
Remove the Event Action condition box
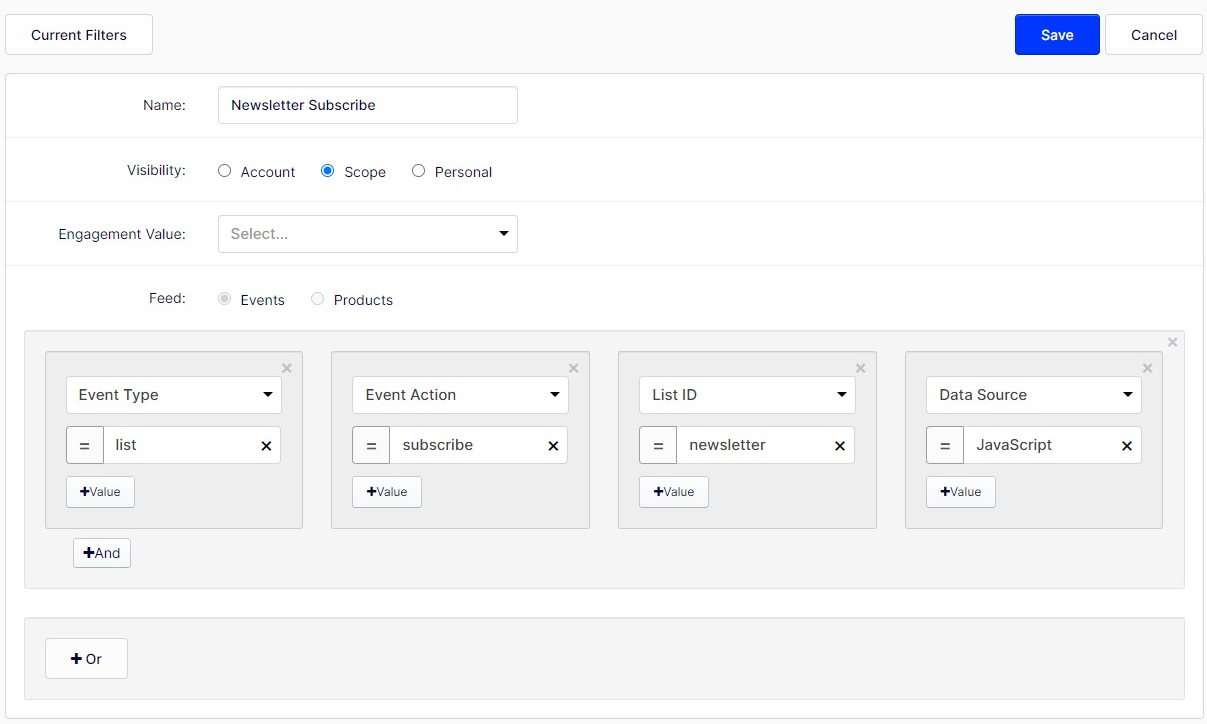(574, 368)
